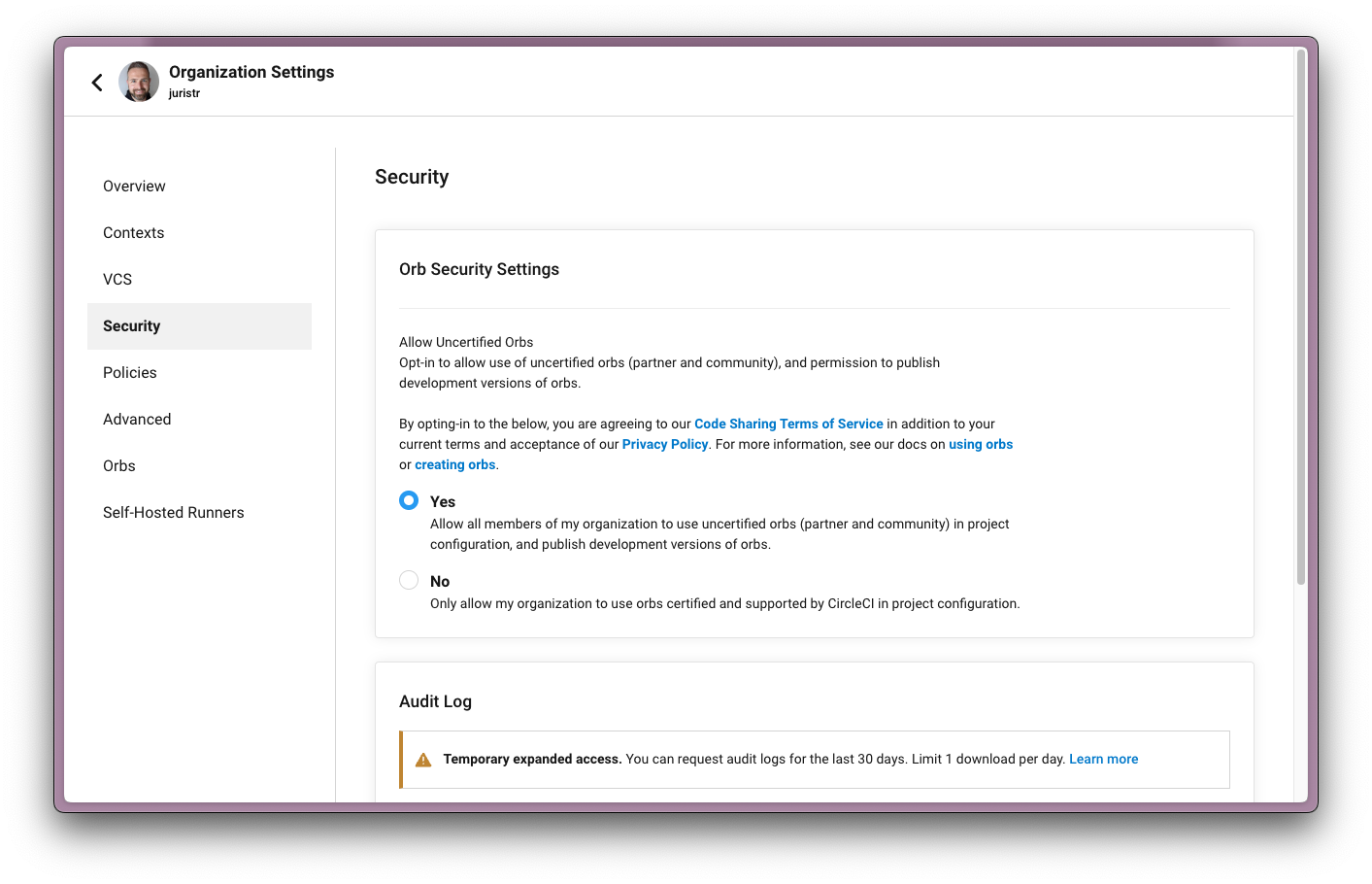Click the warning triangle in the Audit Log banner
This screenshot has width=1372, height=884.
423,759
